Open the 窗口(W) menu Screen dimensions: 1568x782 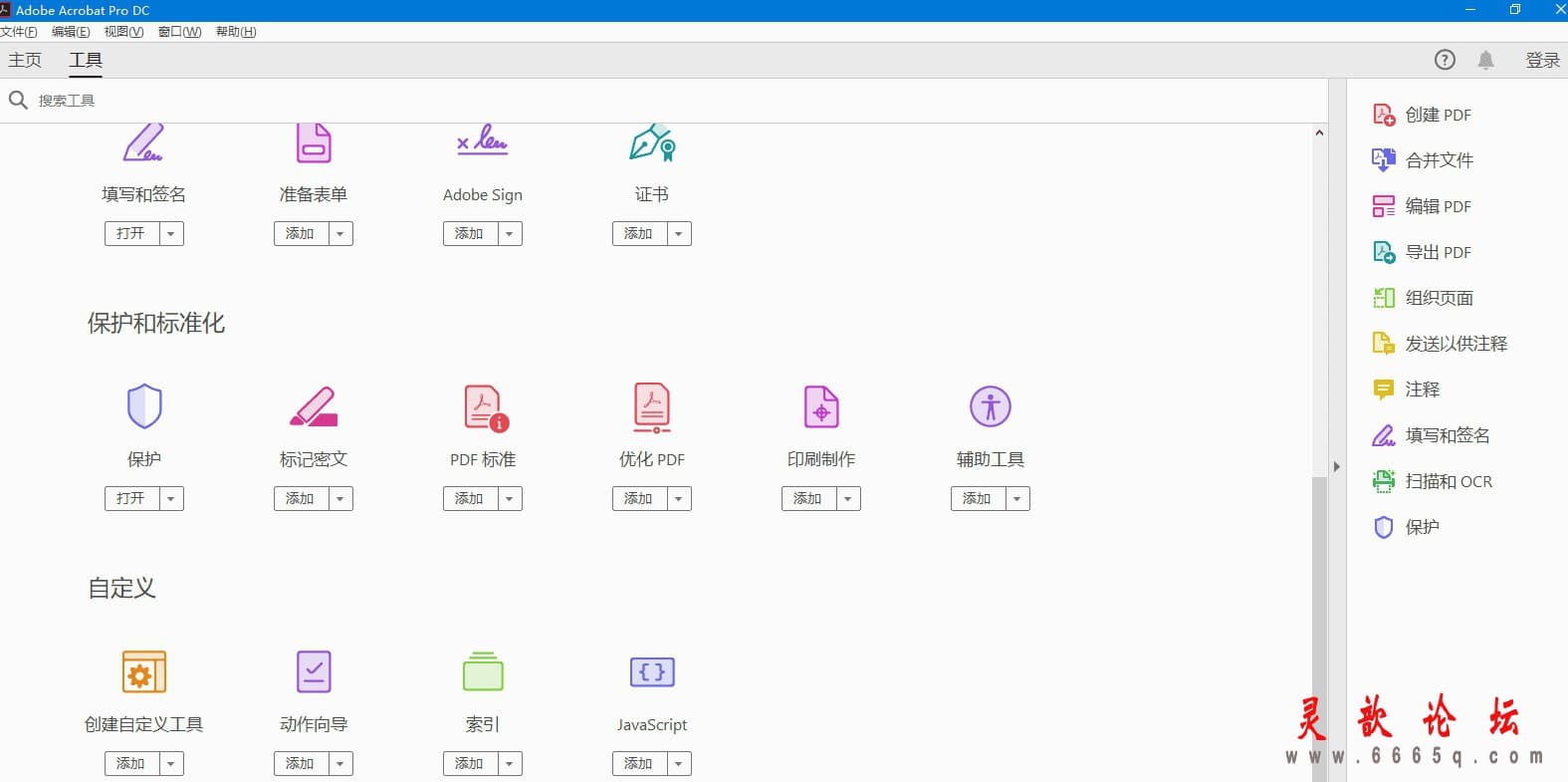(180, 32)
